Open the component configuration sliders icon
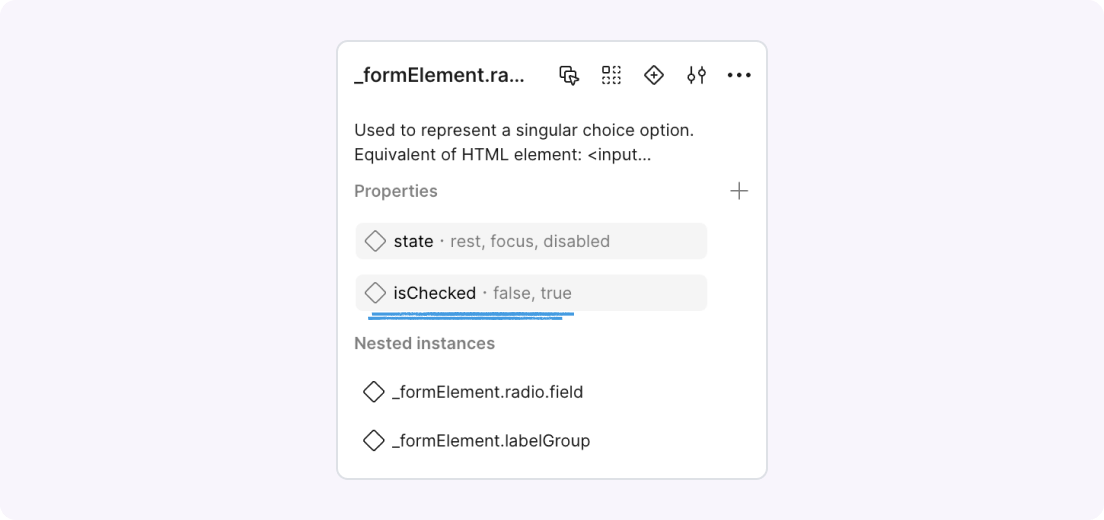Image resolution: width=1104 pixels, height=520 pixels. click(697, 75)
